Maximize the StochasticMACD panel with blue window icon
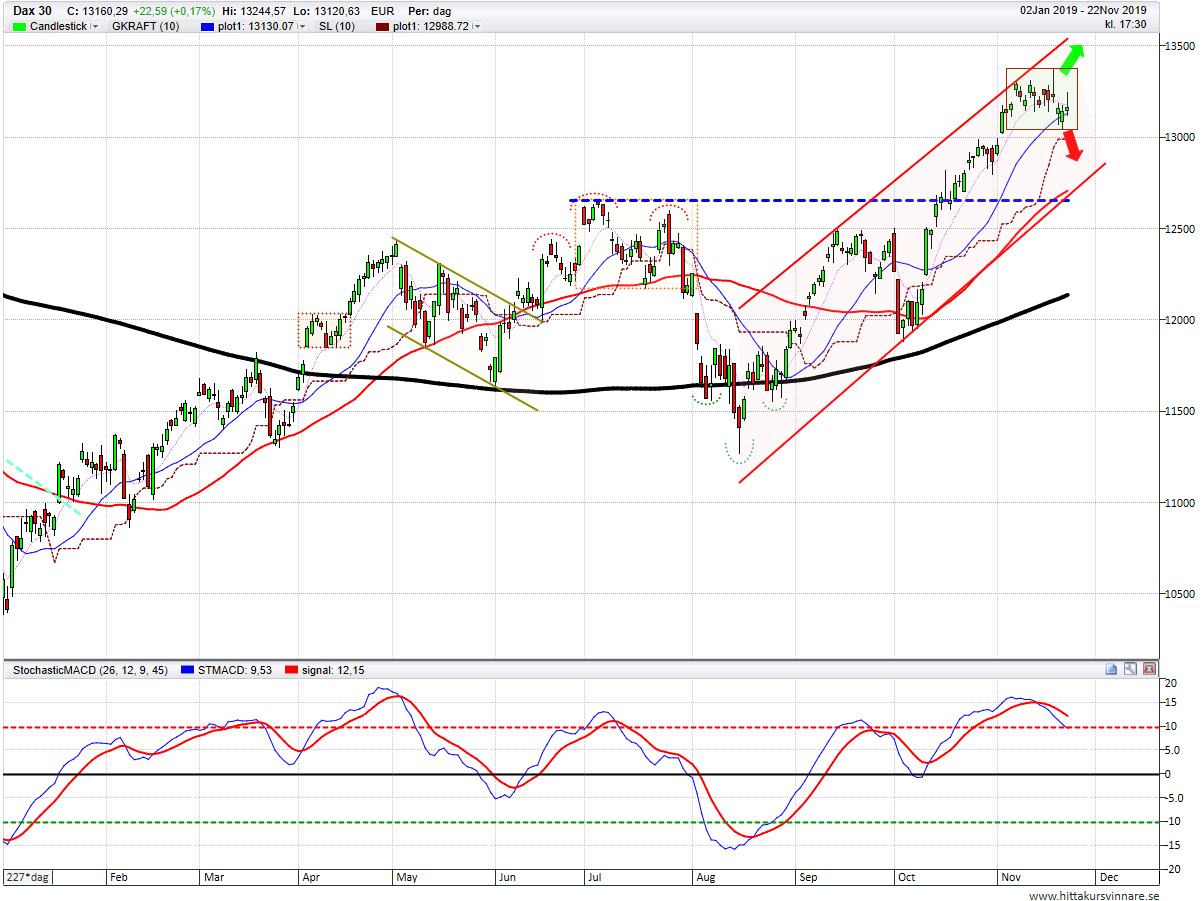Screen dimensions: 1204x901 click(1111, 669)
